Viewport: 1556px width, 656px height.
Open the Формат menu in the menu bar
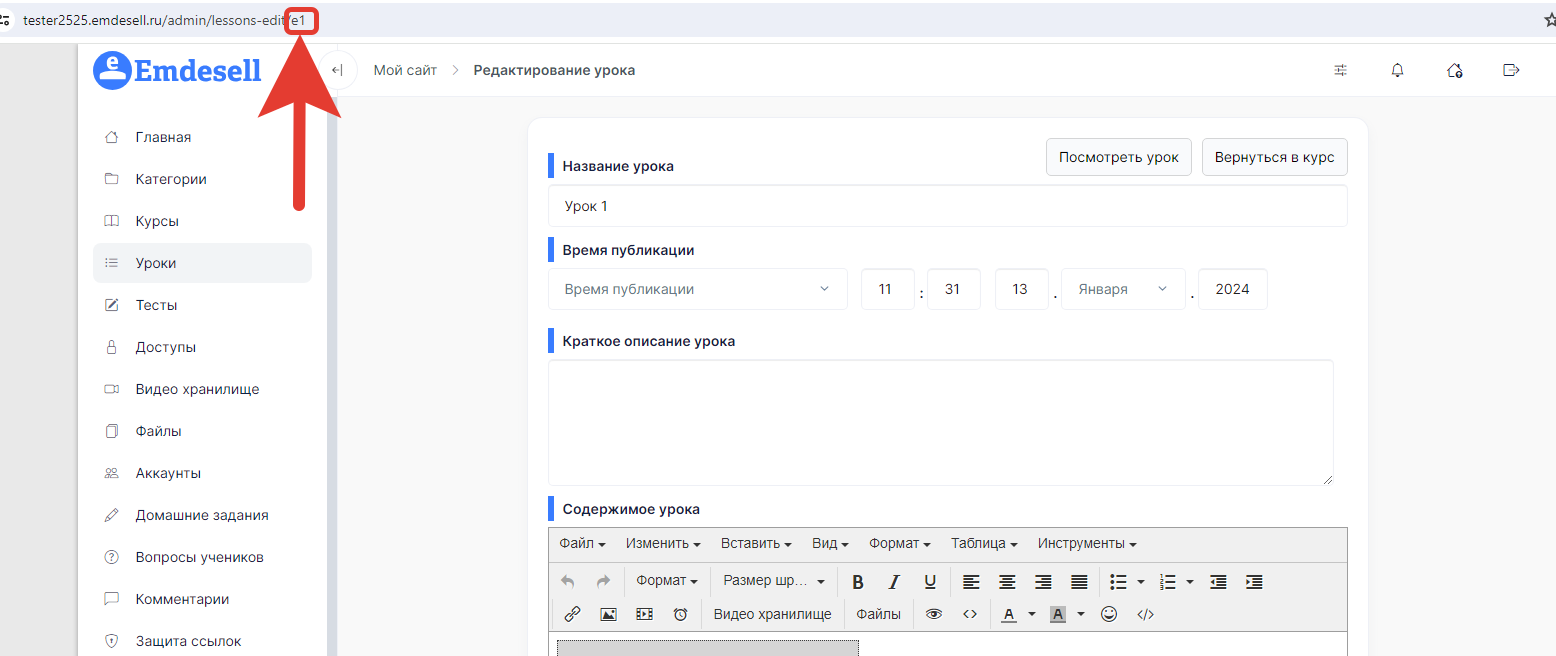tap(900, 544)
